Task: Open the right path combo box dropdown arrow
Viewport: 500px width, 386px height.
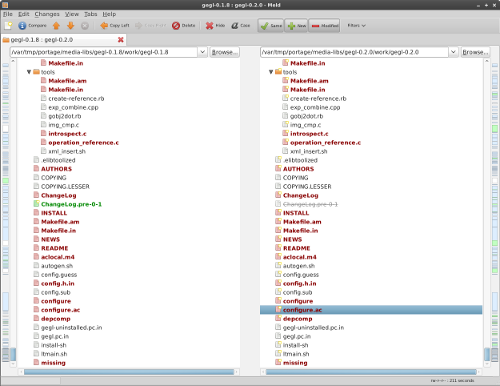Action: pos(453,52)
